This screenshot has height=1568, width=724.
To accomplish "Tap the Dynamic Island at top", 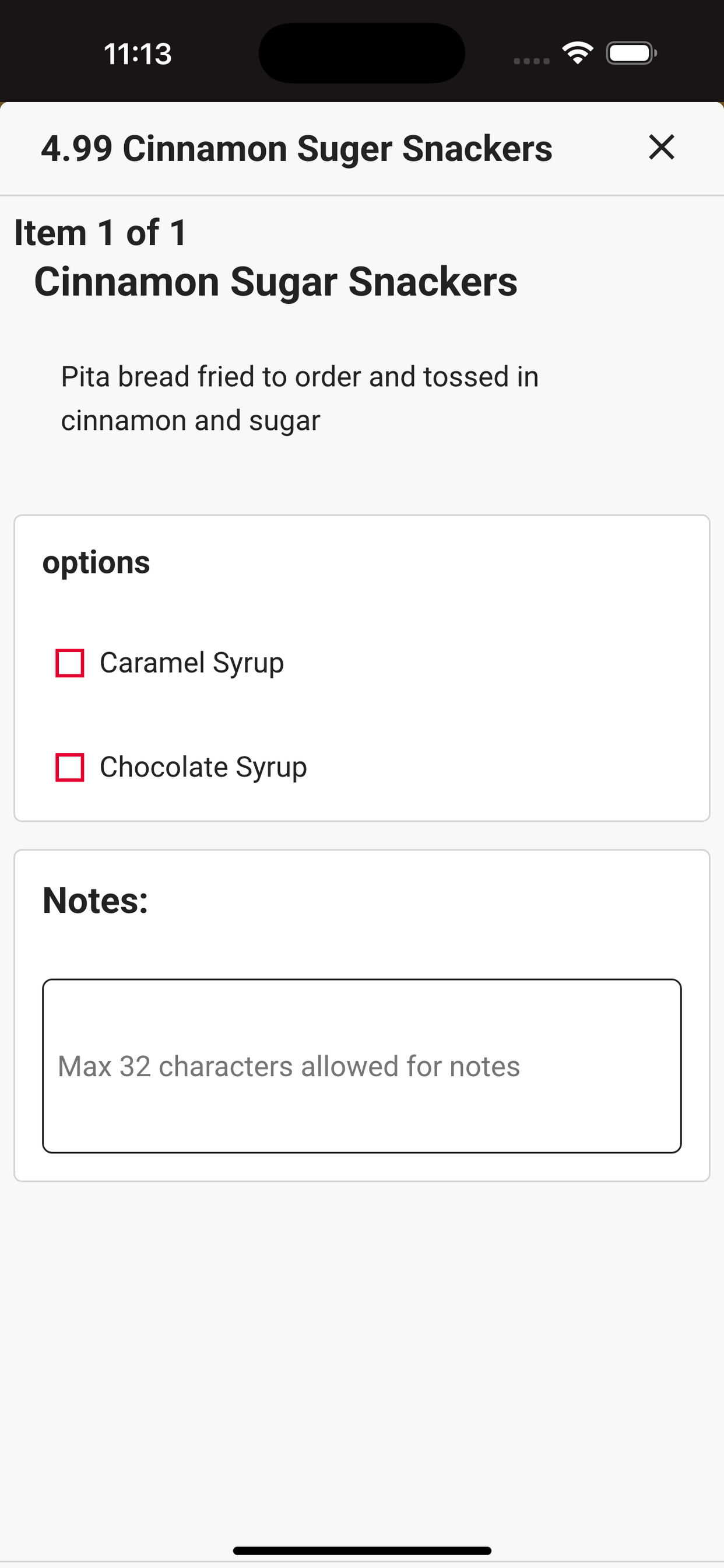I will click(362, 53).
